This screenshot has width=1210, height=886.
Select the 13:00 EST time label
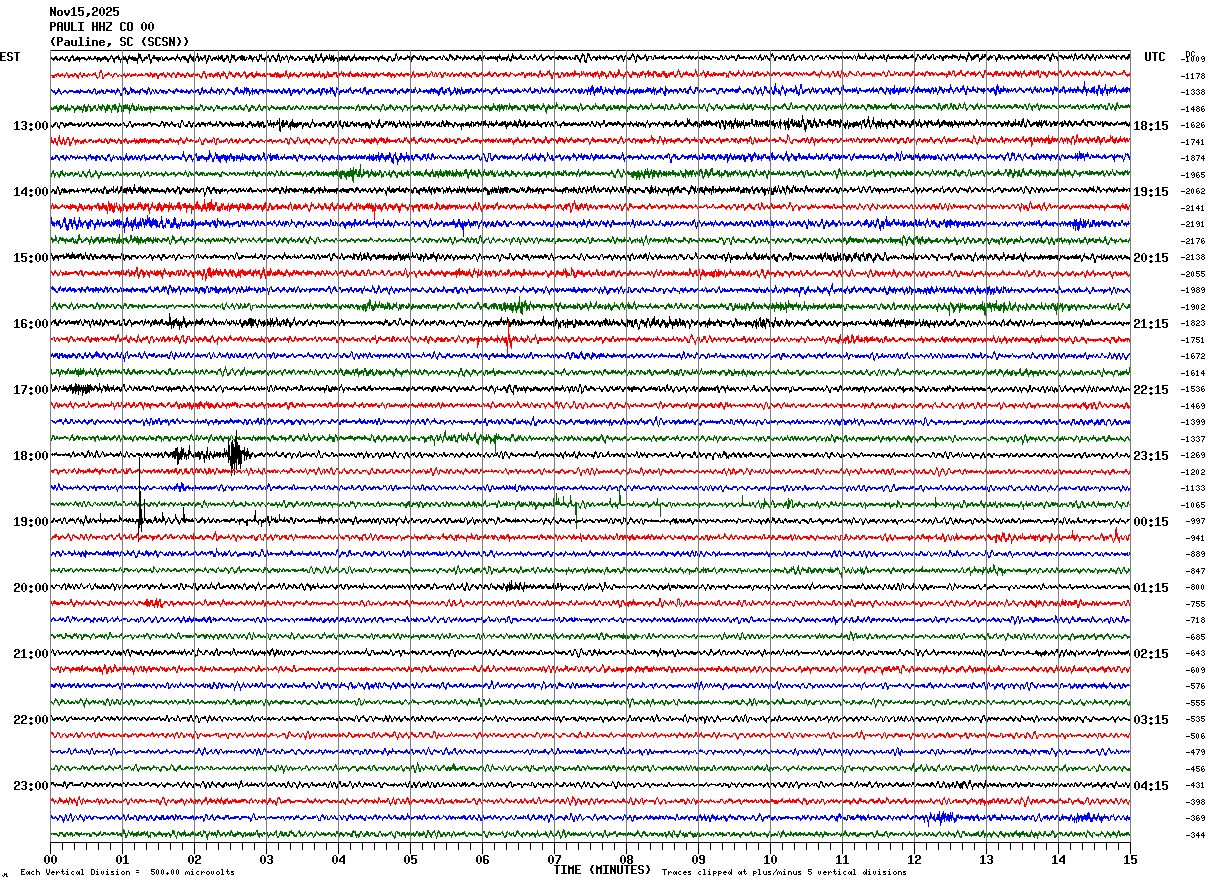coord(31,125)
